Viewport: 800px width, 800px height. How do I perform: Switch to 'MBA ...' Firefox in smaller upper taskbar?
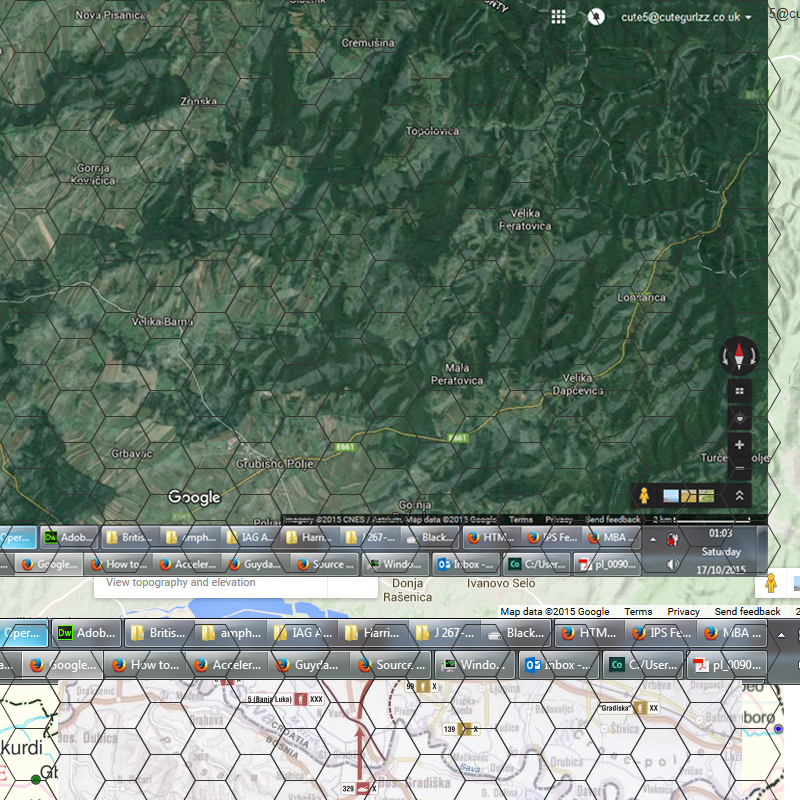tap(610, 537)
